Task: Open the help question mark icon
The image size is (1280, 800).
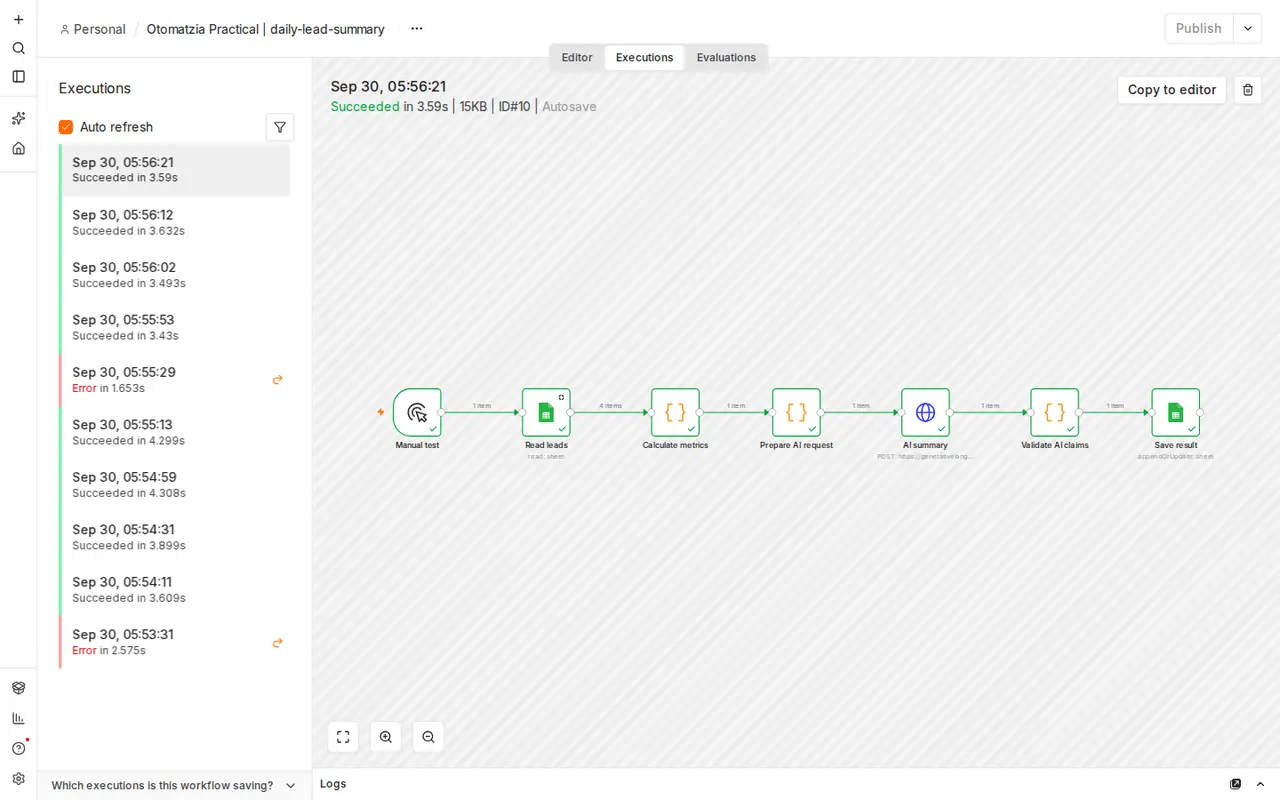Action: [18, 748]
